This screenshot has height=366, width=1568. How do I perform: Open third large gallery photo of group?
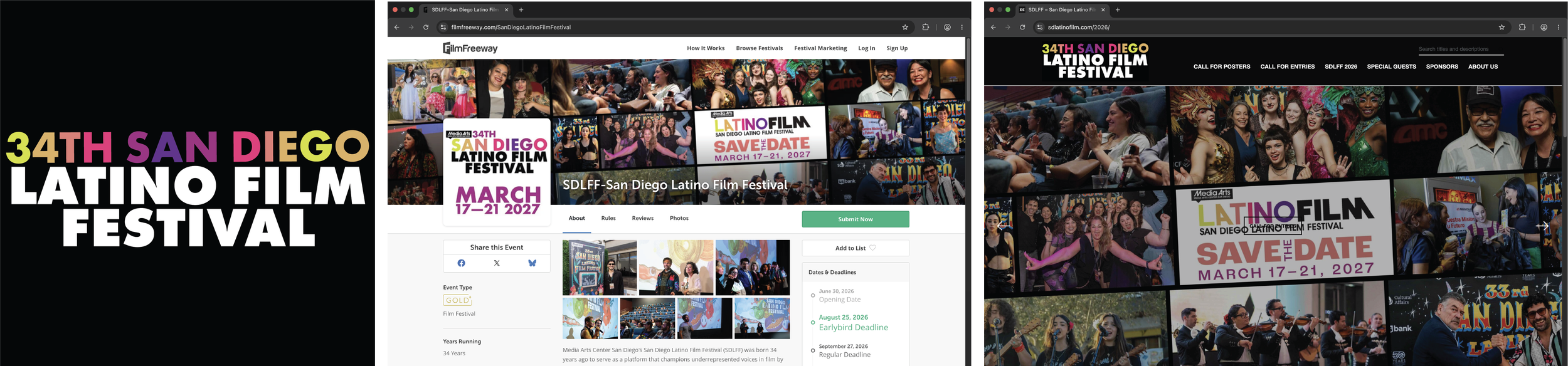pos(753,268)
